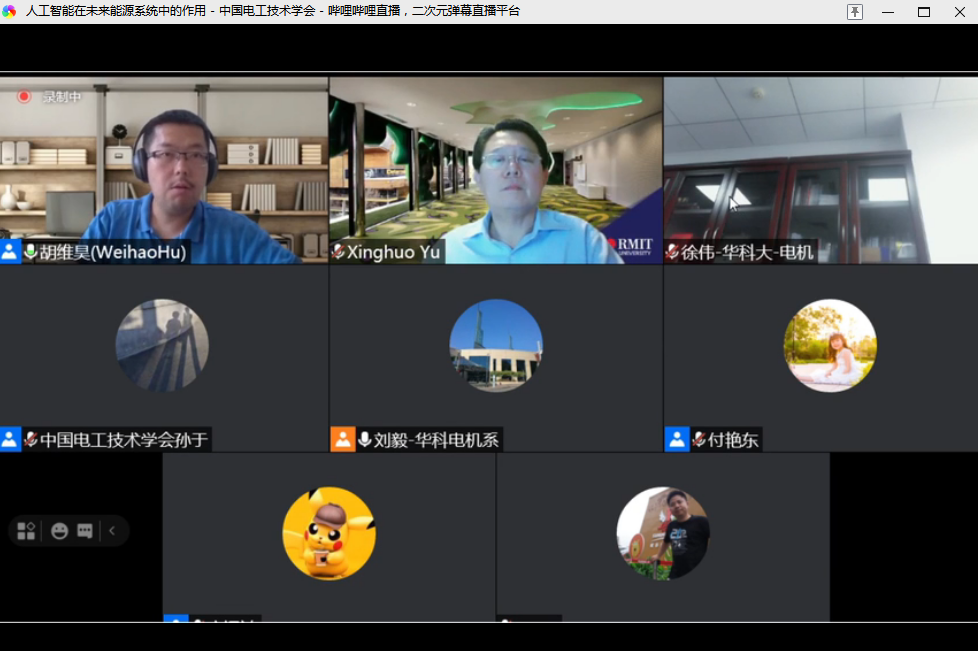This screenshot has height=651, width=978.
Task: Click orange user icon beside 刘毅-华科电机系
Action: coord(342,439)
